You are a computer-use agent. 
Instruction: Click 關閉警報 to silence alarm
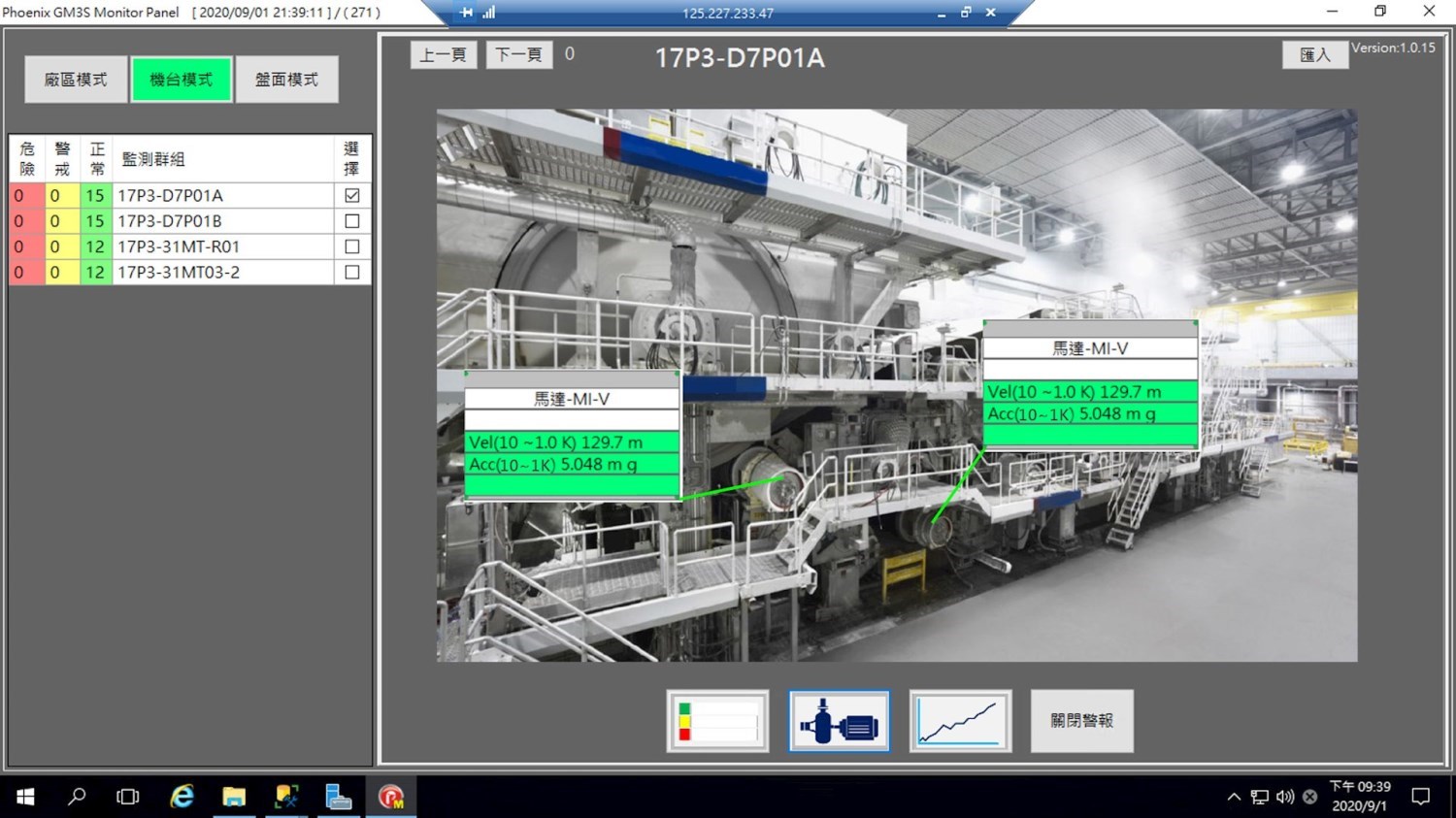point(1081,721)
